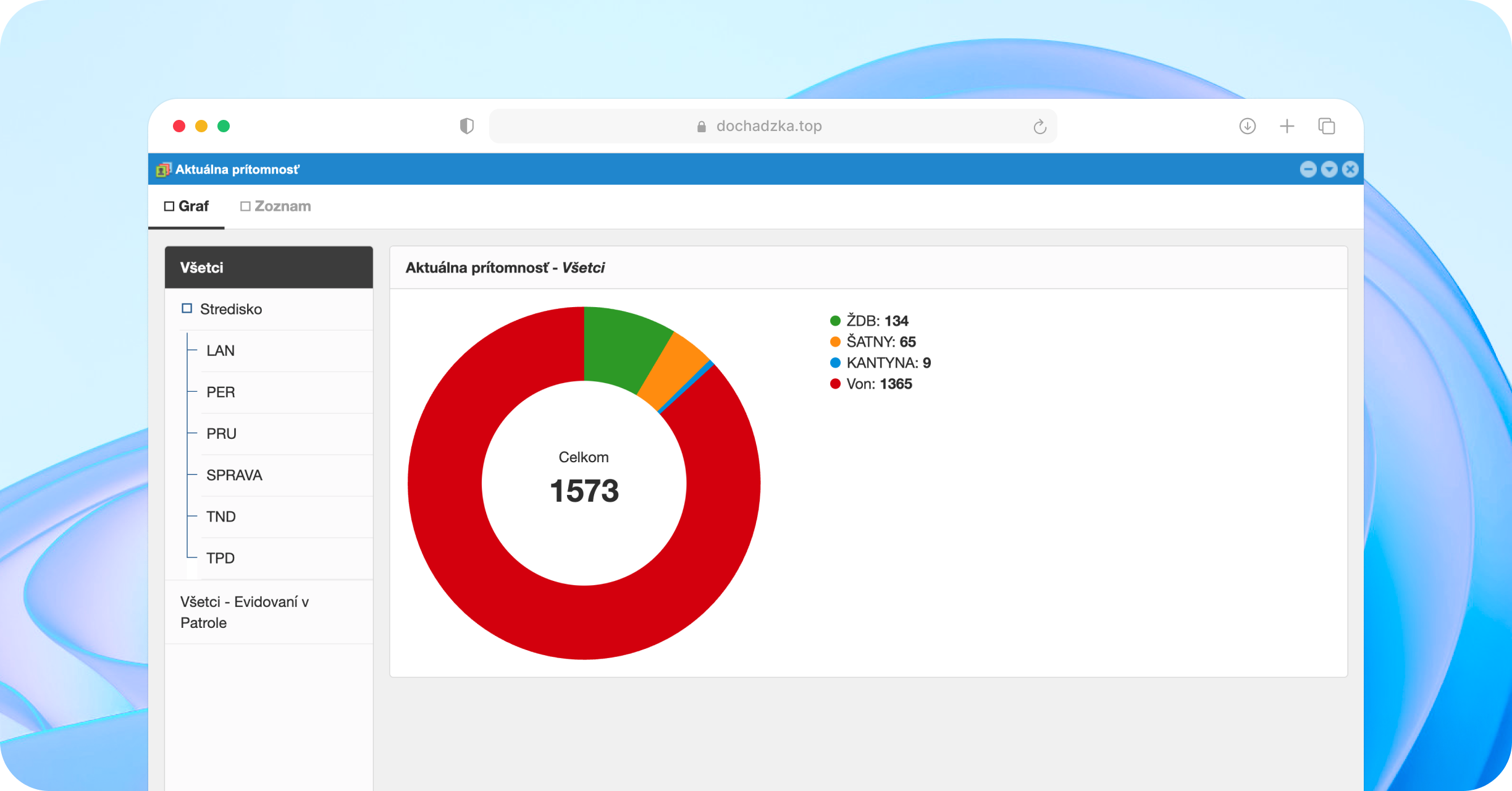This screenshot has width=1512, height=791.
Task: Collapse panel using the down-arrow circle icon
Action: click(1329, 169)
